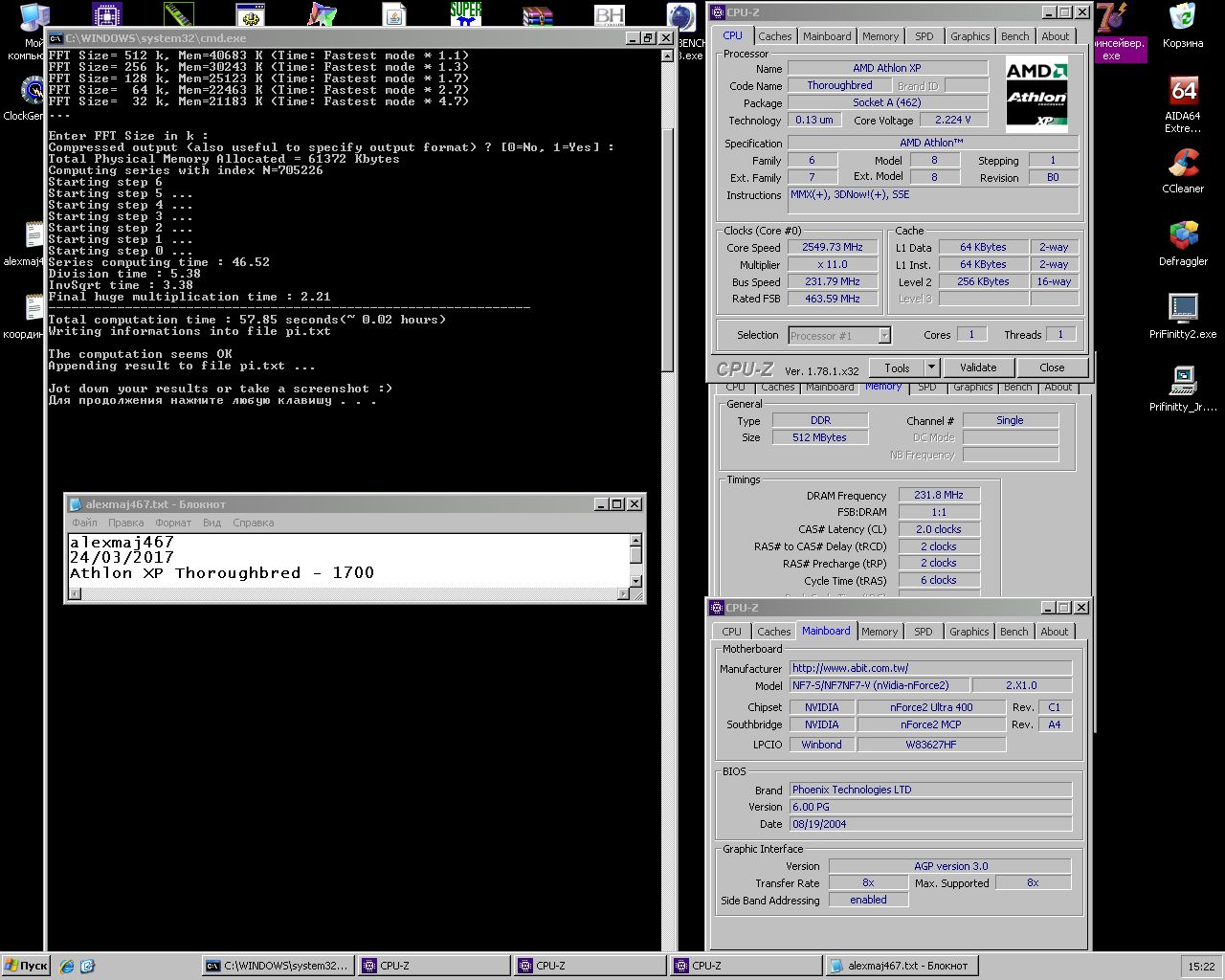
Task: Click the DRAM Frequency 231.8 MHz value
Action: click(939, 495)
